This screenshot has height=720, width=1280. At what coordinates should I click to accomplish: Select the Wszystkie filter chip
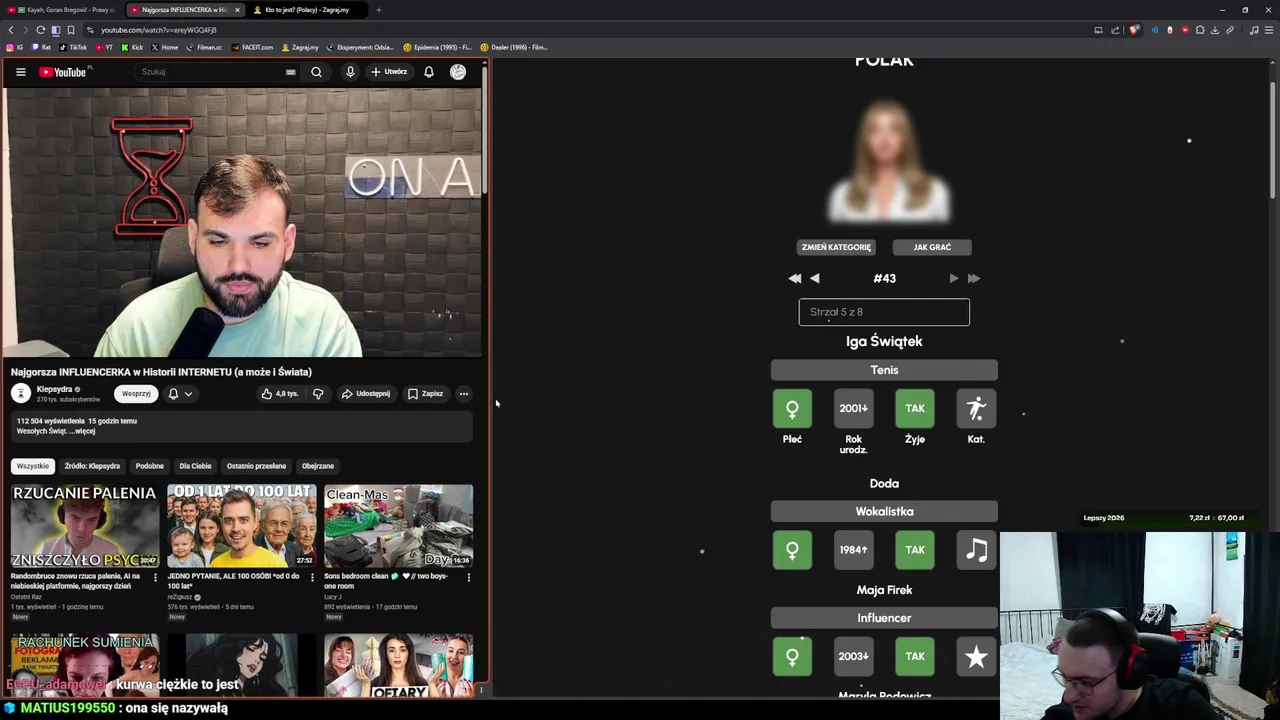point(33,466)
